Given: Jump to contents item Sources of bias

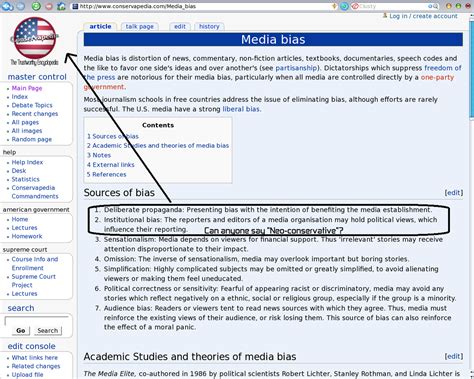Looking at the screenshot, I should (113, 136).
